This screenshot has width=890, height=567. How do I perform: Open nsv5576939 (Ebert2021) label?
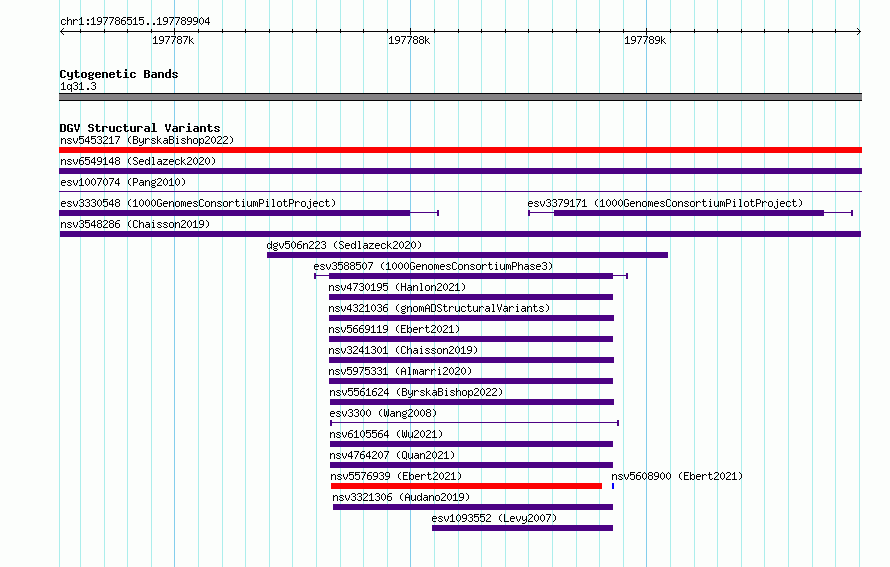pyautogui.click(x=396, y=476)
